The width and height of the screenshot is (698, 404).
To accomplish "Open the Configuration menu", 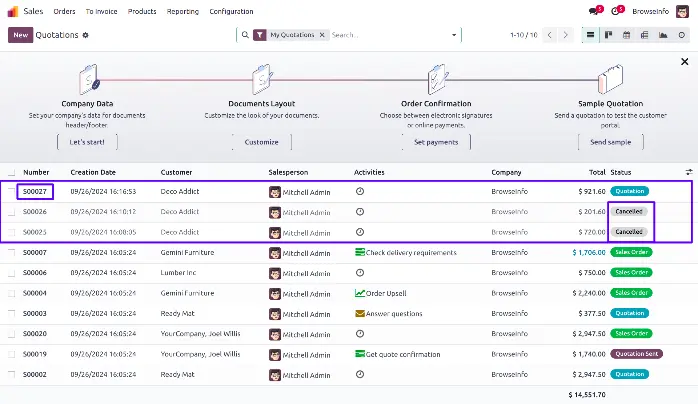I will coord(231,11).
